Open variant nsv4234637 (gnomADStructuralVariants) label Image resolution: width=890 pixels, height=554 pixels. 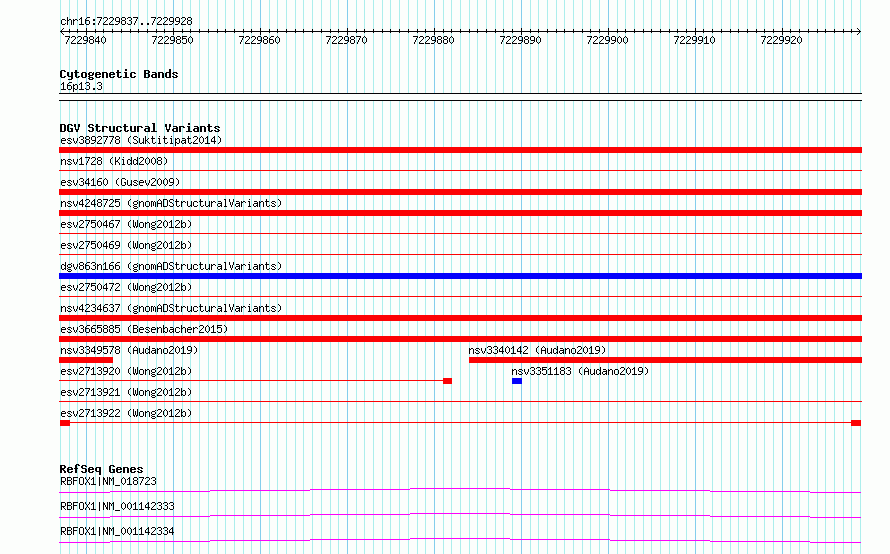171,308
